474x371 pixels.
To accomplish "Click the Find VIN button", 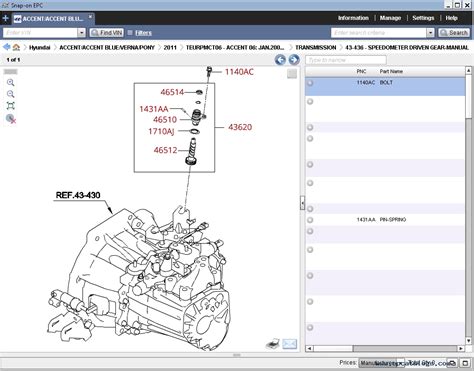I will click(107, 33).
